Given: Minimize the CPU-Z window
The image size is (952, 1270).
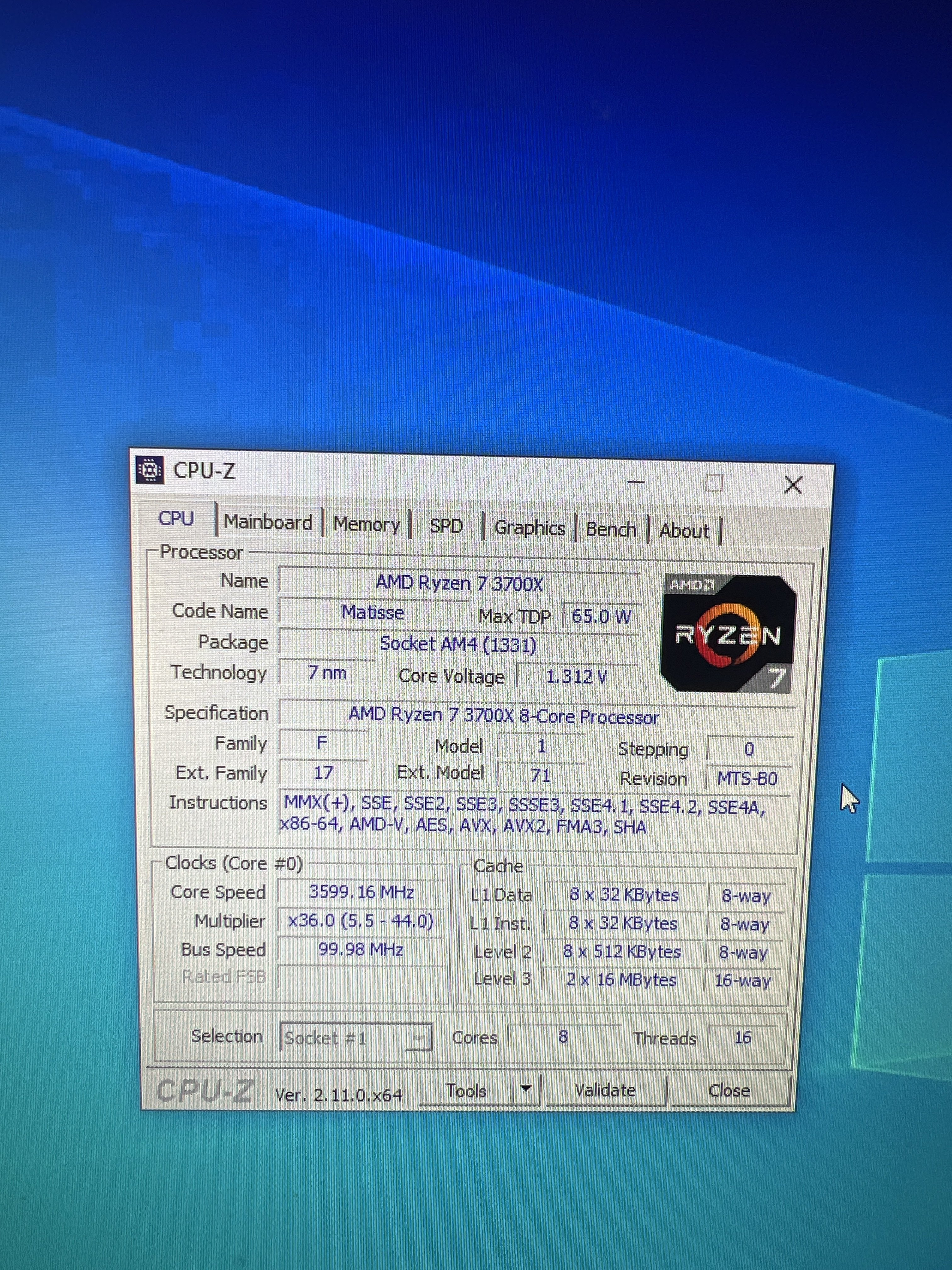Looking at the screenshot, I should tap(636, 482).
